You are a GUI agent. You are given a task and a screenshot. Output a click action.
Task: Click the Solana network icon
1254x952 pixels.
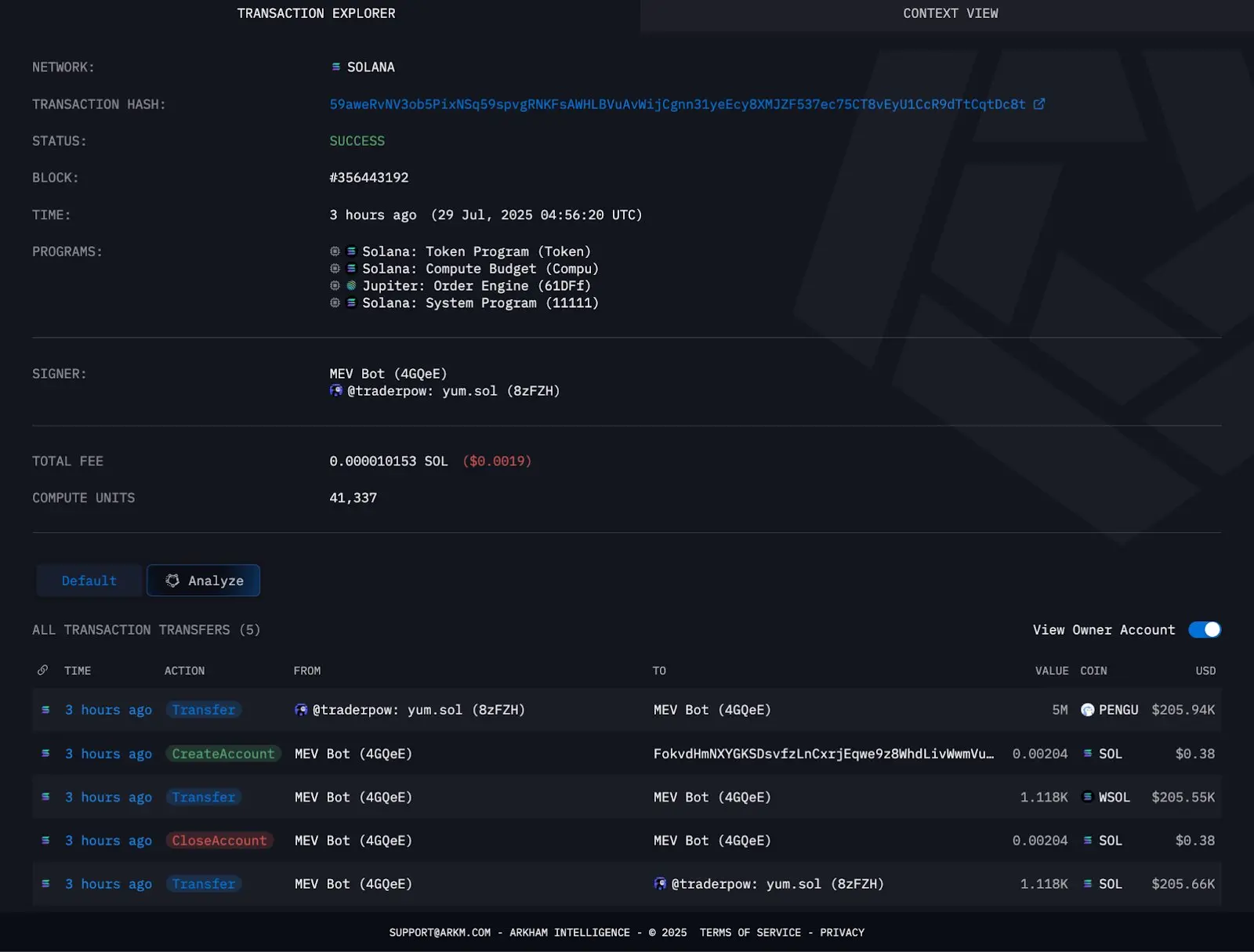coord(335,67)
